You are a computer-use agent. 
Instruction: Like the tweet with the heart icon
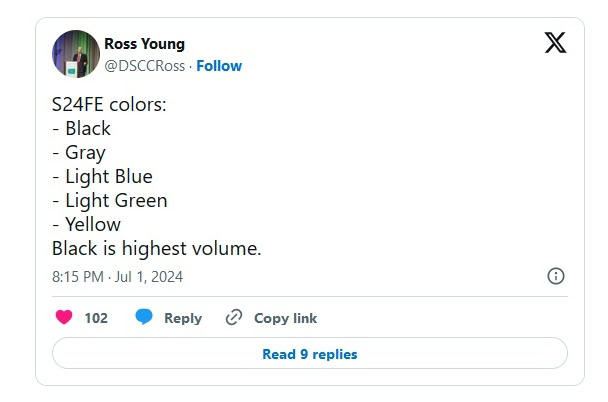pyautogui.click(x=64, y=318)
